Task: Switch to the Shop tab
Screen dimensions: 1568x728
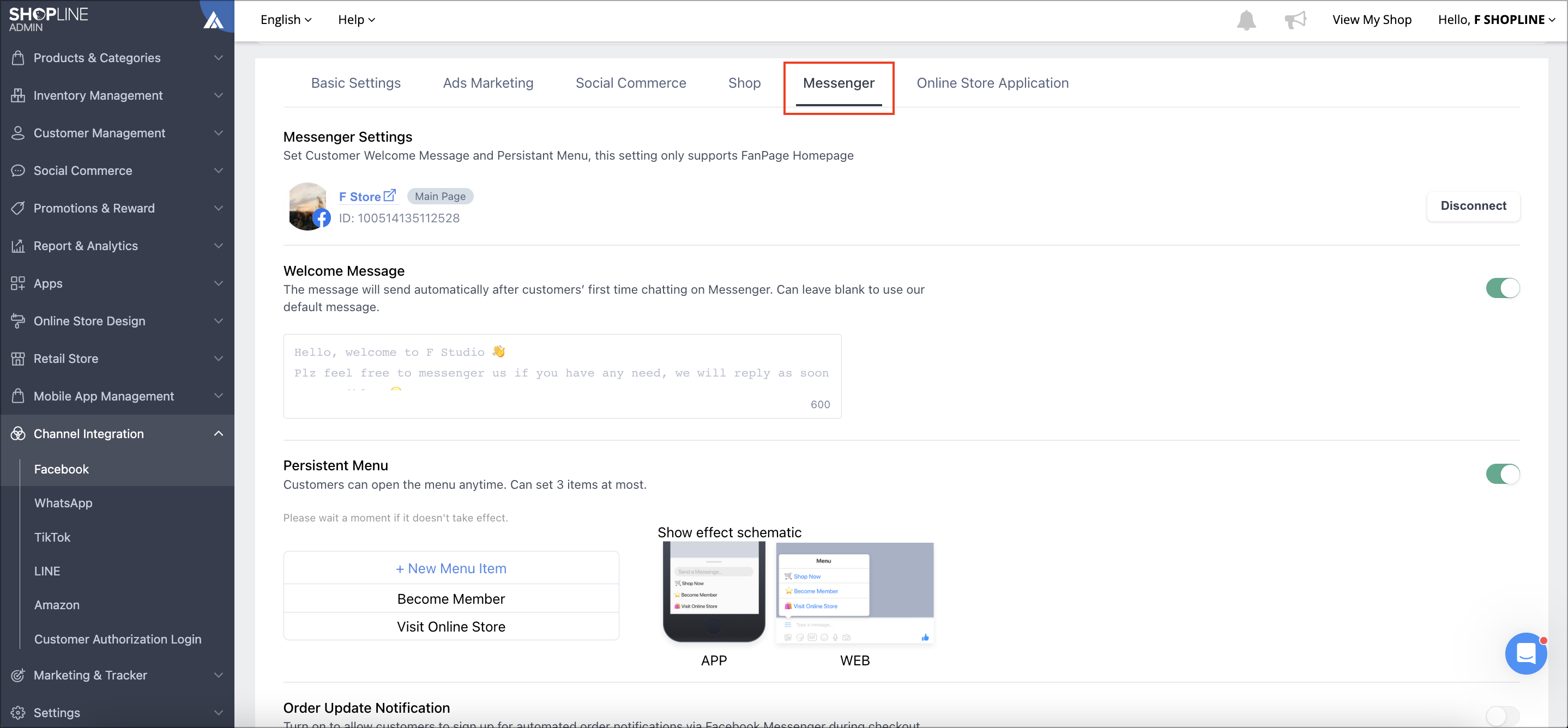Action: [744, 83]
